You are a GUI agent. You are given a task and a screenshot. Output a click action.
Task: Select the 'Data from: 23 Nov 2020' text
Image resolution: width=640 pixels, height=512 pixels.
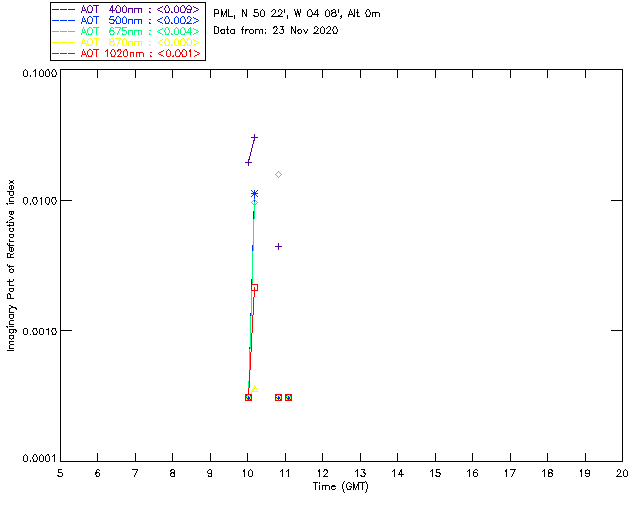[x=276, y=31]
